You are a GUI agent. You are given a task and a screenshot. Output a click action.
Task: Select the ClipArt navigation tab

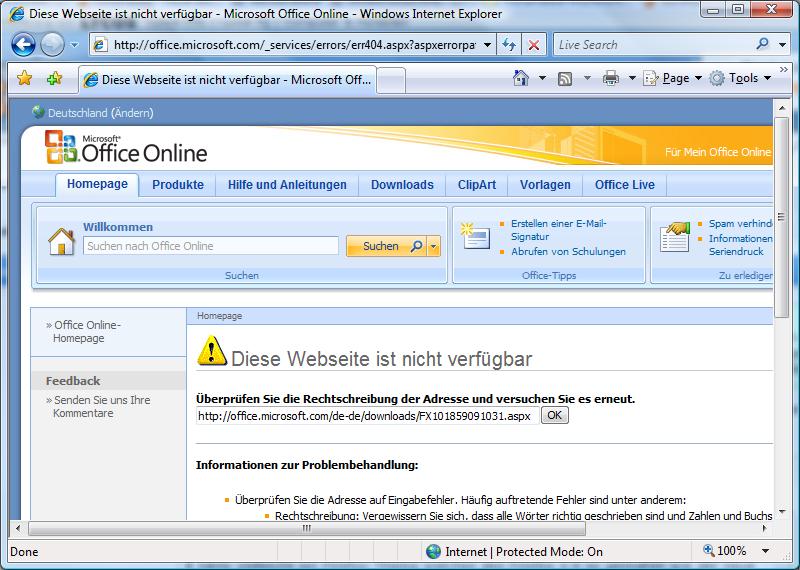point(477,185)
